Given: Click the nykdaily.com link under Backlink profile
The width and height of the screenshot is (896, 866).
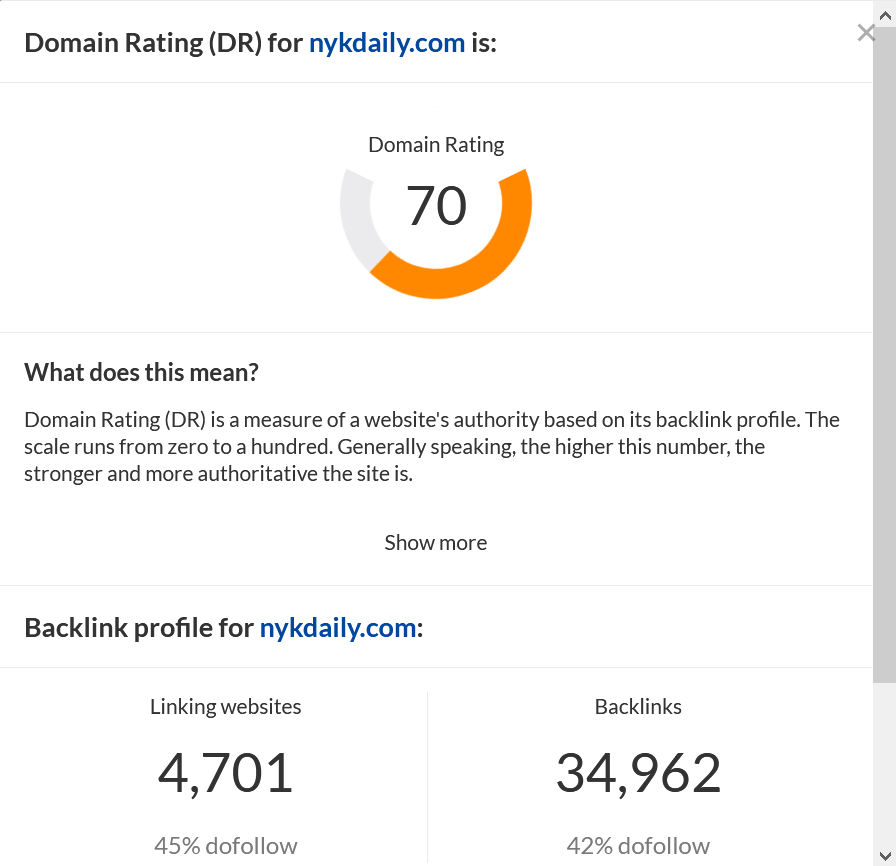Looking at the screenshot, I should [338, 627].
